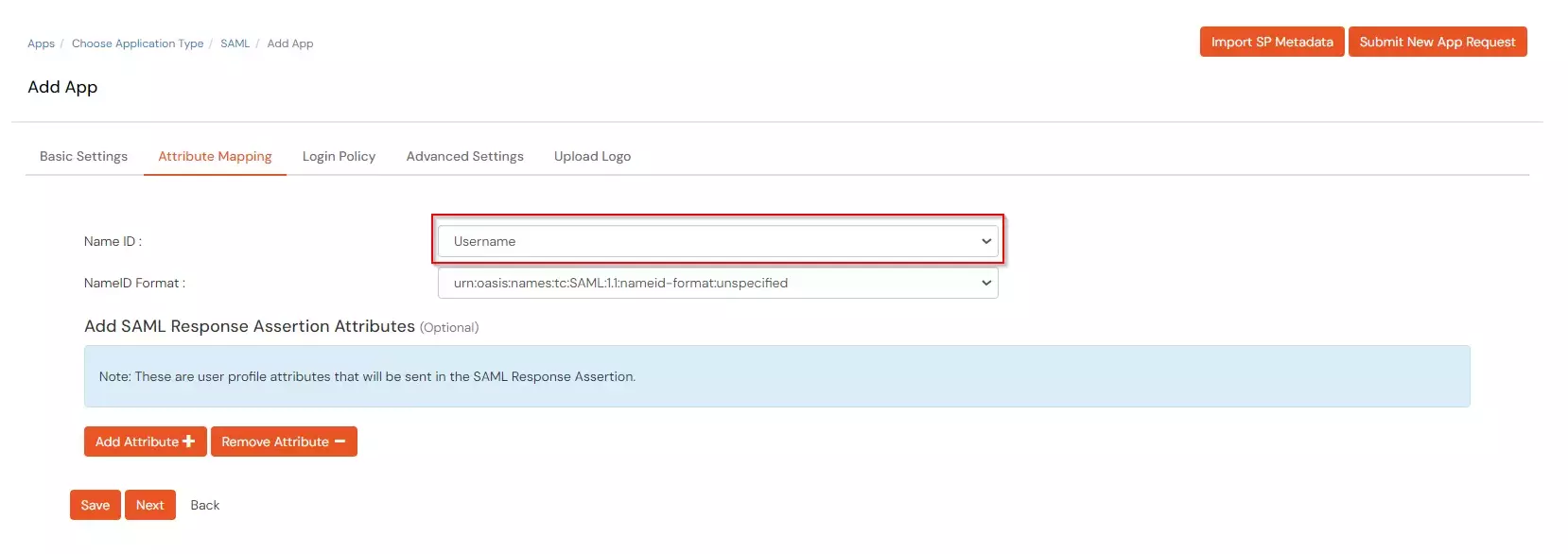This screenshot has height=554, width=1568.
Task: Go to the SAML breadcrumb link
Action: pyautogui.click(x=235, y=43)
